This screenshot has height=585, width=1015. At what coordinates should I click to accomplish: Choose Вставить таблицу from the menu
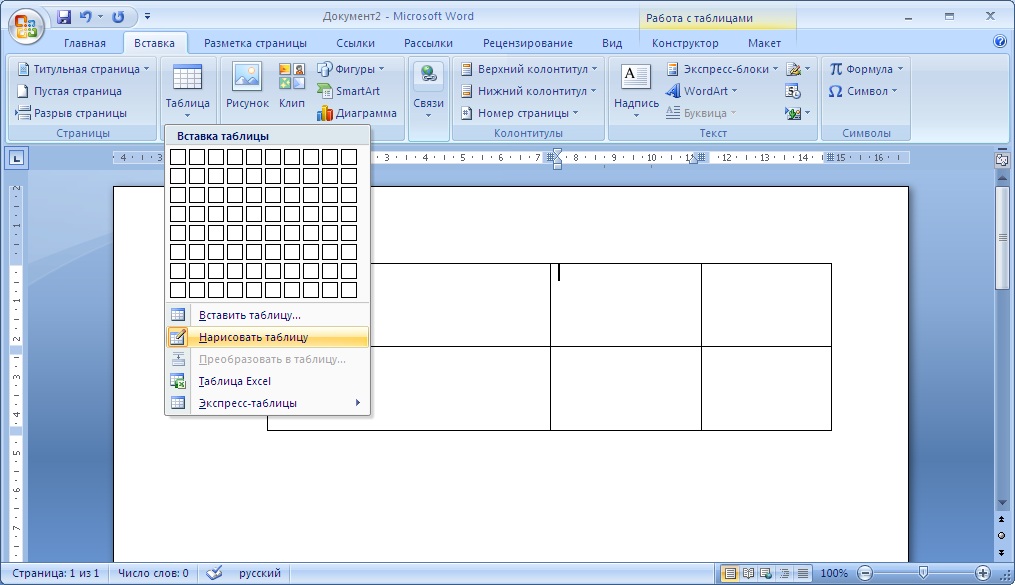[x=267, y=315]
